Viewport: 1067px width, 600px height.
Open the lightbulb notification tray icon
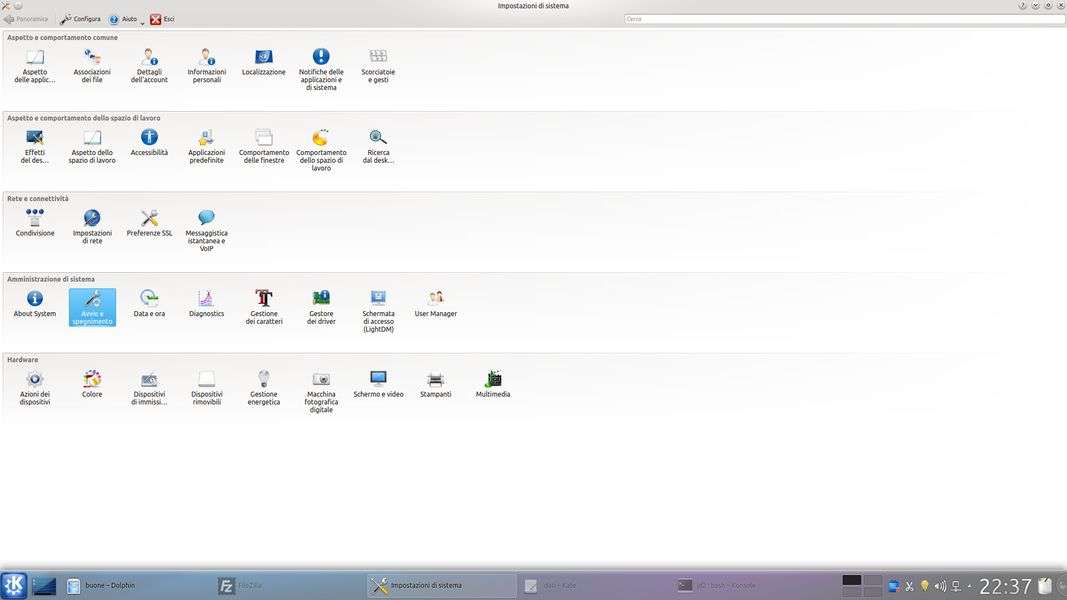point(925,586)
